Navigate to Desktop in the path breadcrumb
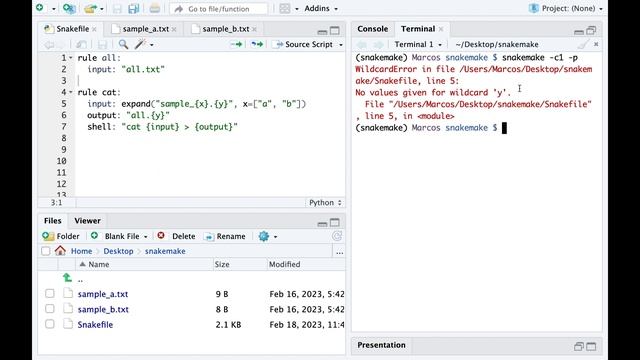 pyautogui.click(x=118, y=251)
